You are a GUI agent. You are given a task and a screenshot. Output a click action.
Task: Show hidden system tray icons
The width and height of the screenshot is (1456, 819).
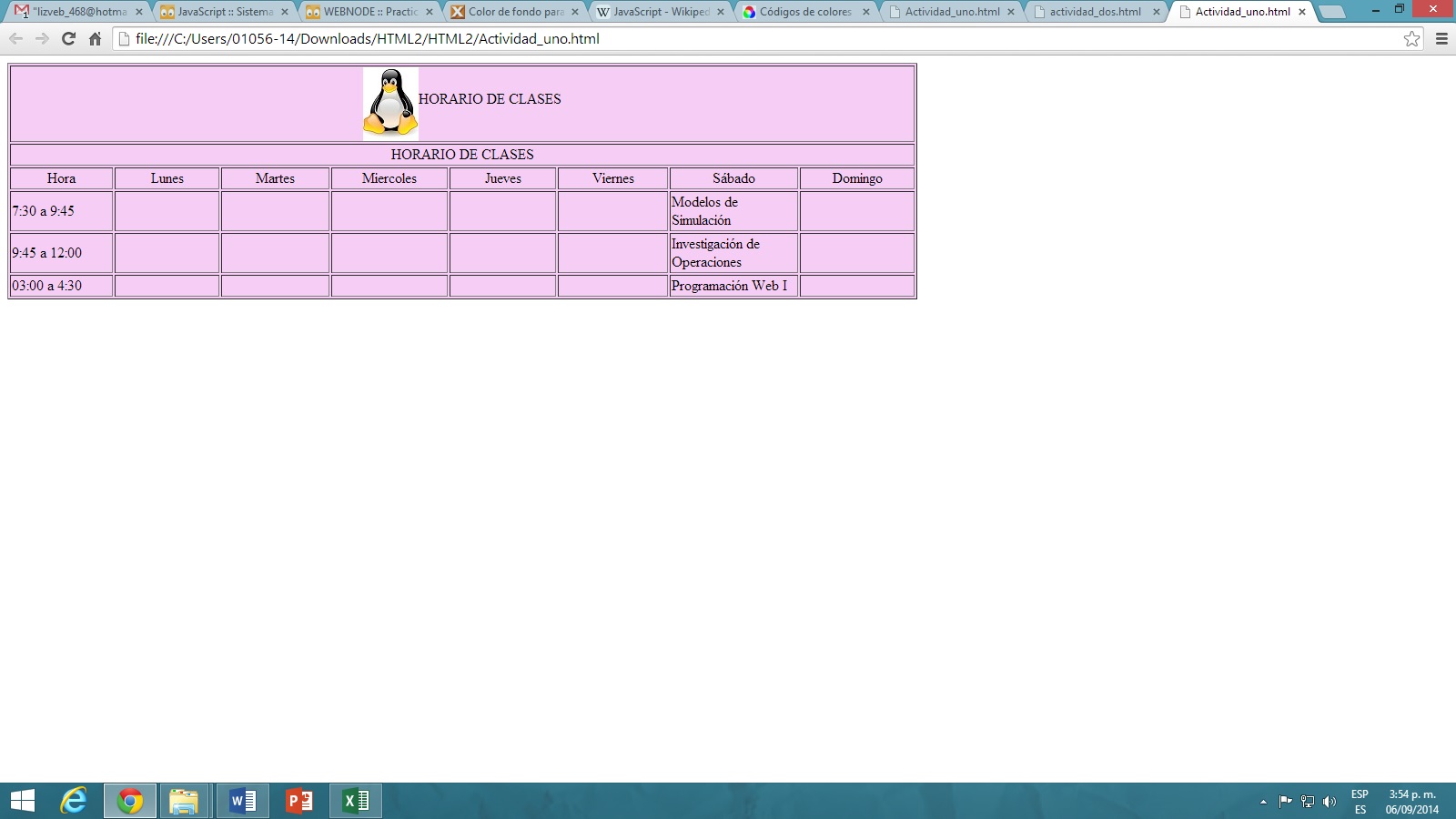pyautogui.click(x=1263, y=802)
